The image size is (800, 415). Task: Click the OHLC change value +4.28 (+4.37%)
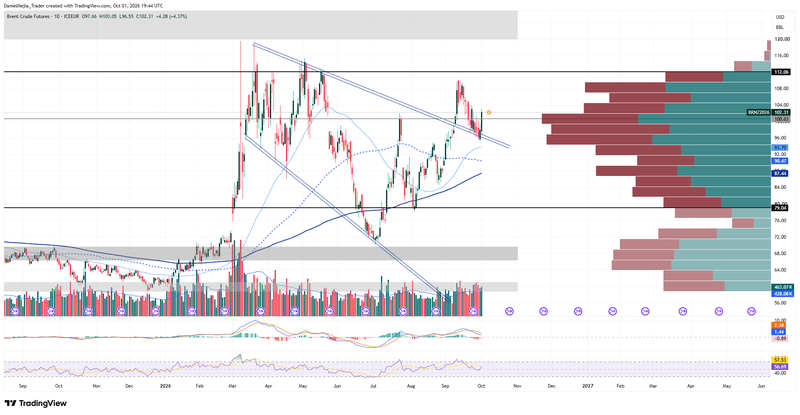coord(172,16)
